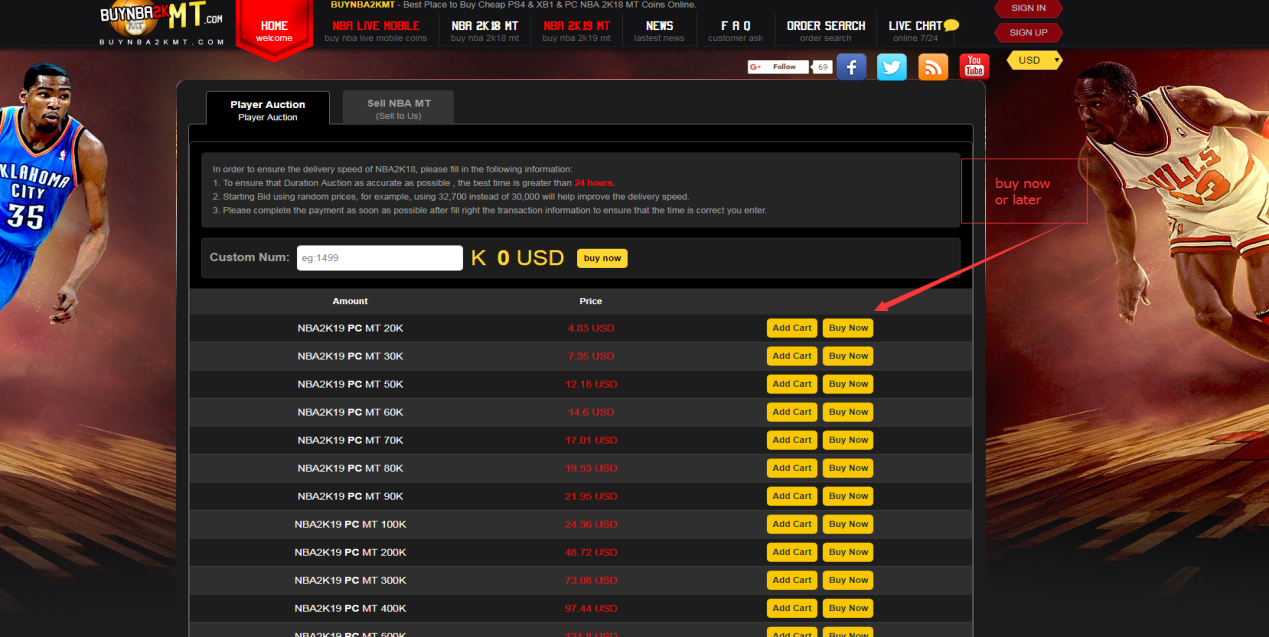Open NBA LIVE MOBILE menu item
This screenshot has height=637, width=1269.
(375, 31)
